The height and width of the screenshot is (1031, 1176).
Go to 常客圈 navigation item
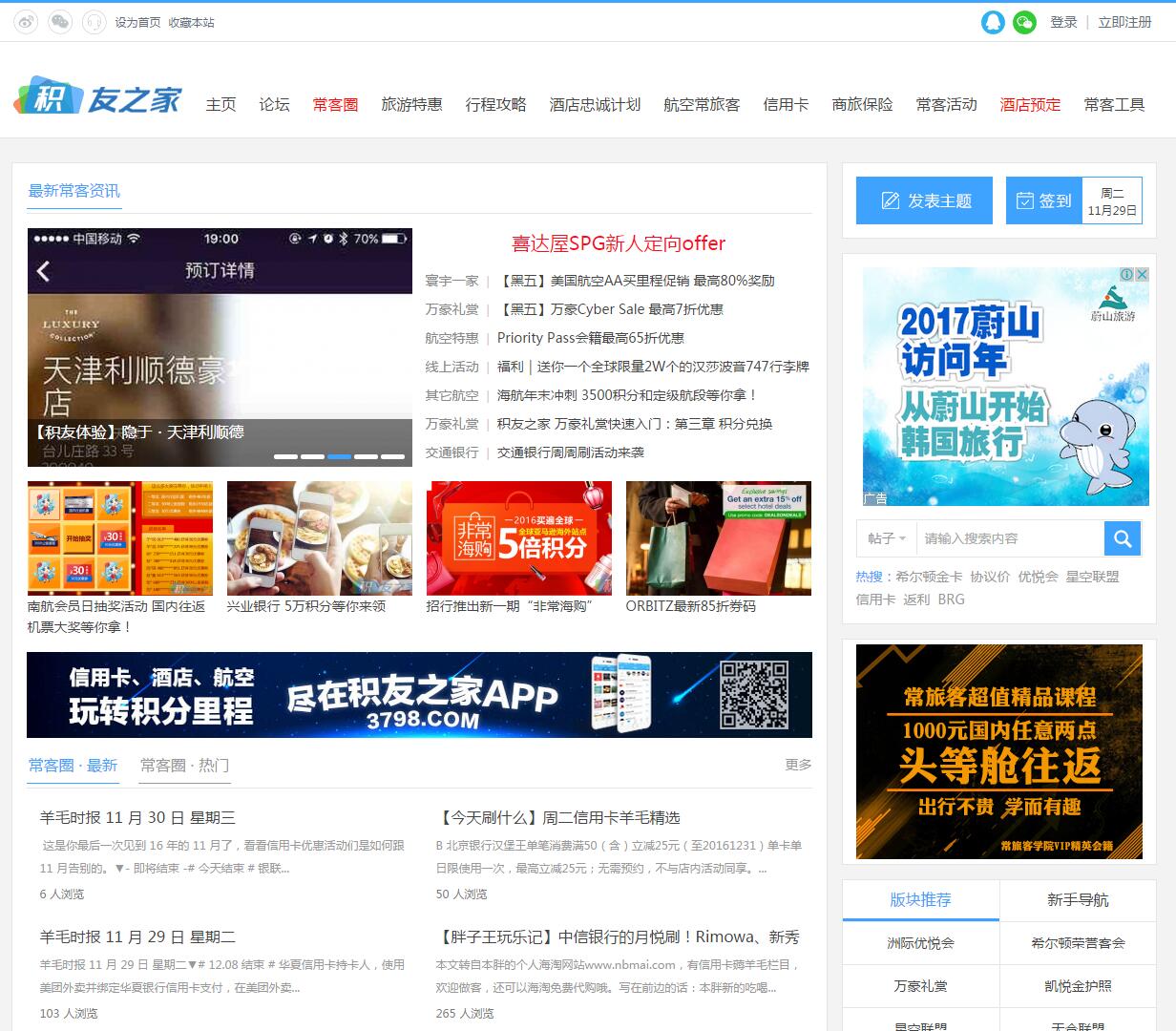coord(335,104)
